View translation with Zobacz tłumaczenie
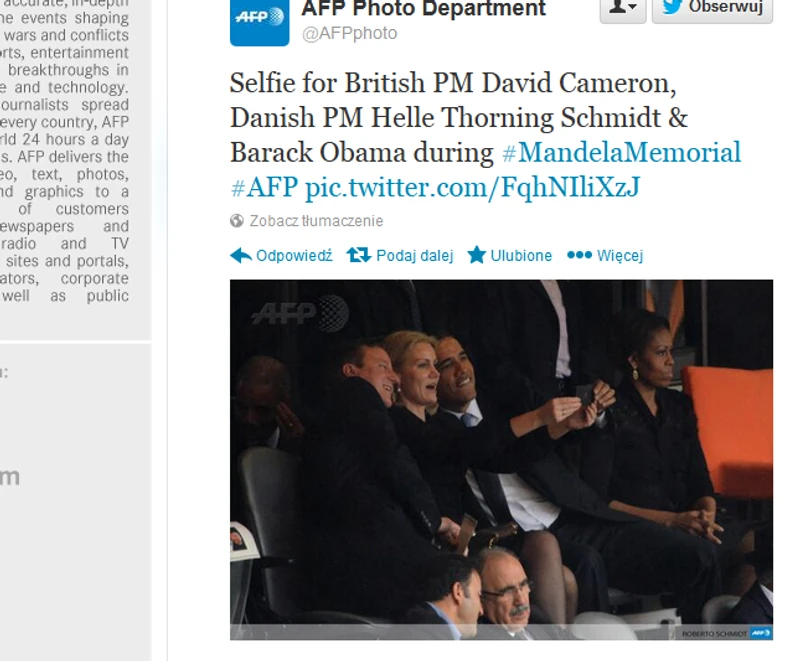The height and width of the screenshot is (661, 805). coord(316,221)
